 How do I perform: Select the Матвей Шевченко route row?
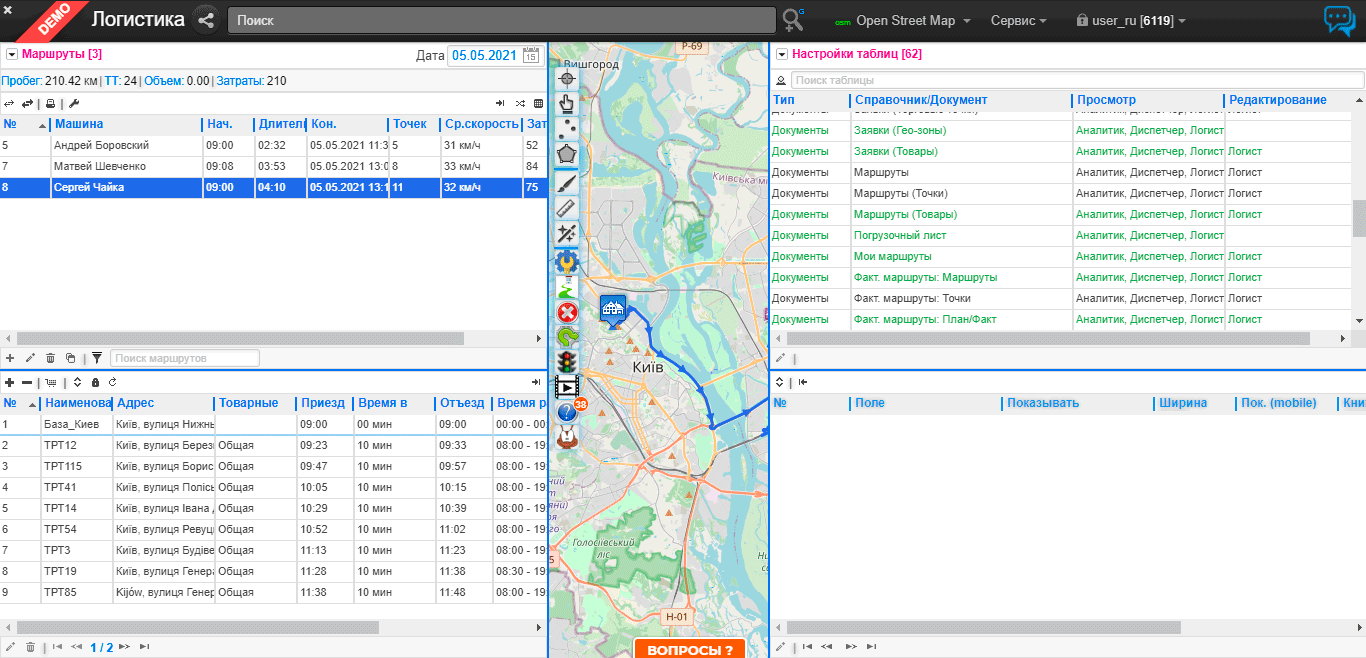click(x=100, y=166)
